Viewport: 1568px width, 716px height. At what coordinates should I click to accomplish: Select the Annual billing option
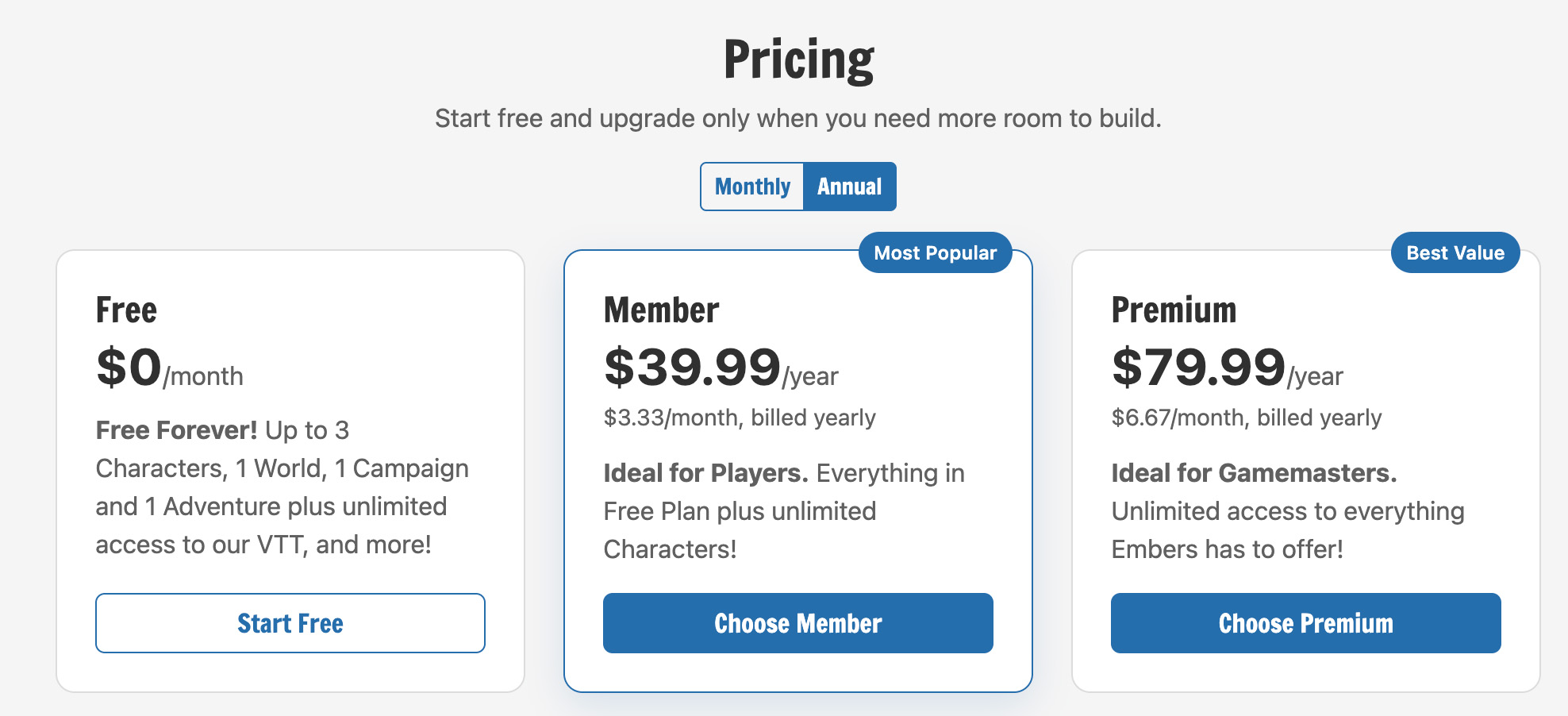click(850, 187)
